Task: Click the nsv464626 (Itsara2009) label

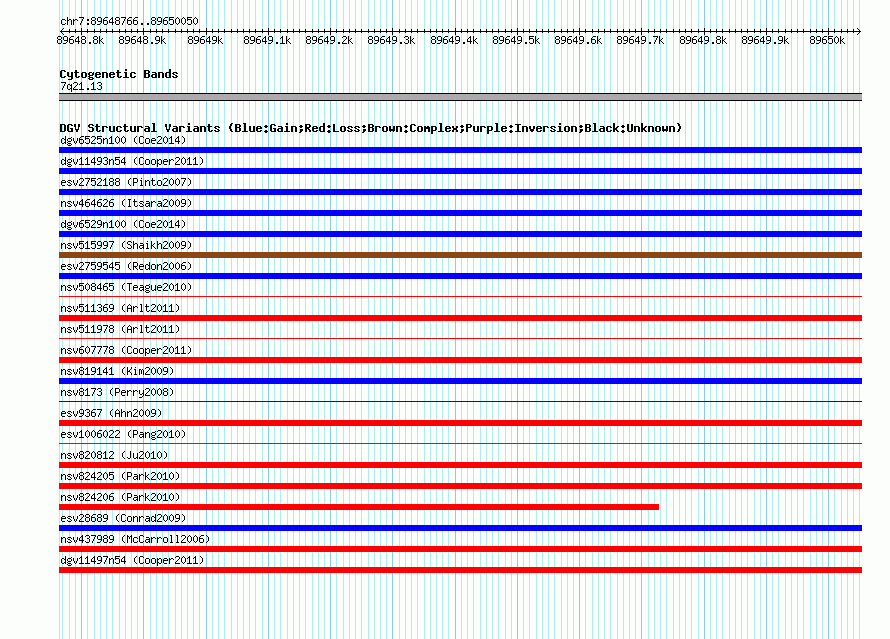Action: pyautogui.click(x=126, y=203)
